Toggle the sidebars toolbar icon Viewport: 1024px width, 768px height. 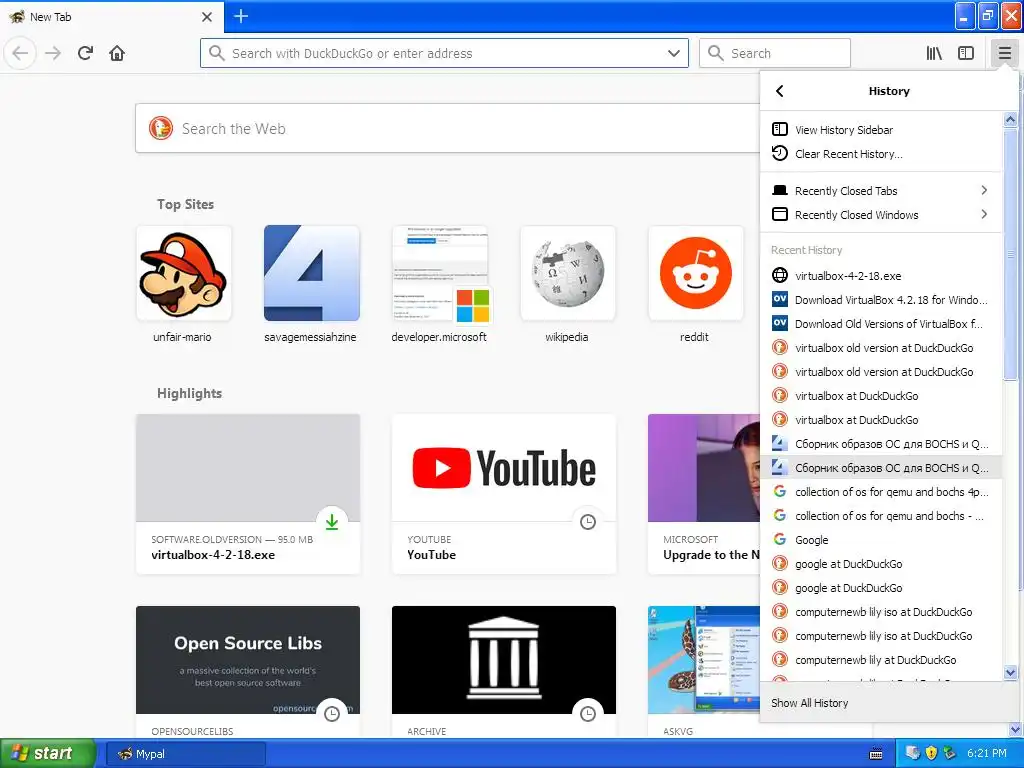[x=966, y=53]
